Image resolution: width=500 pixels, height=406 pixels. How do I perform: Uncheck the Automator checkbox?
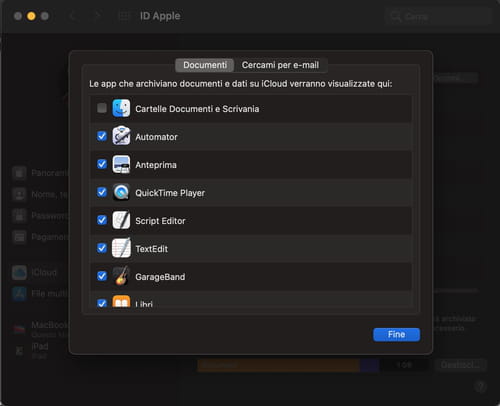click(x=102, y=136)
